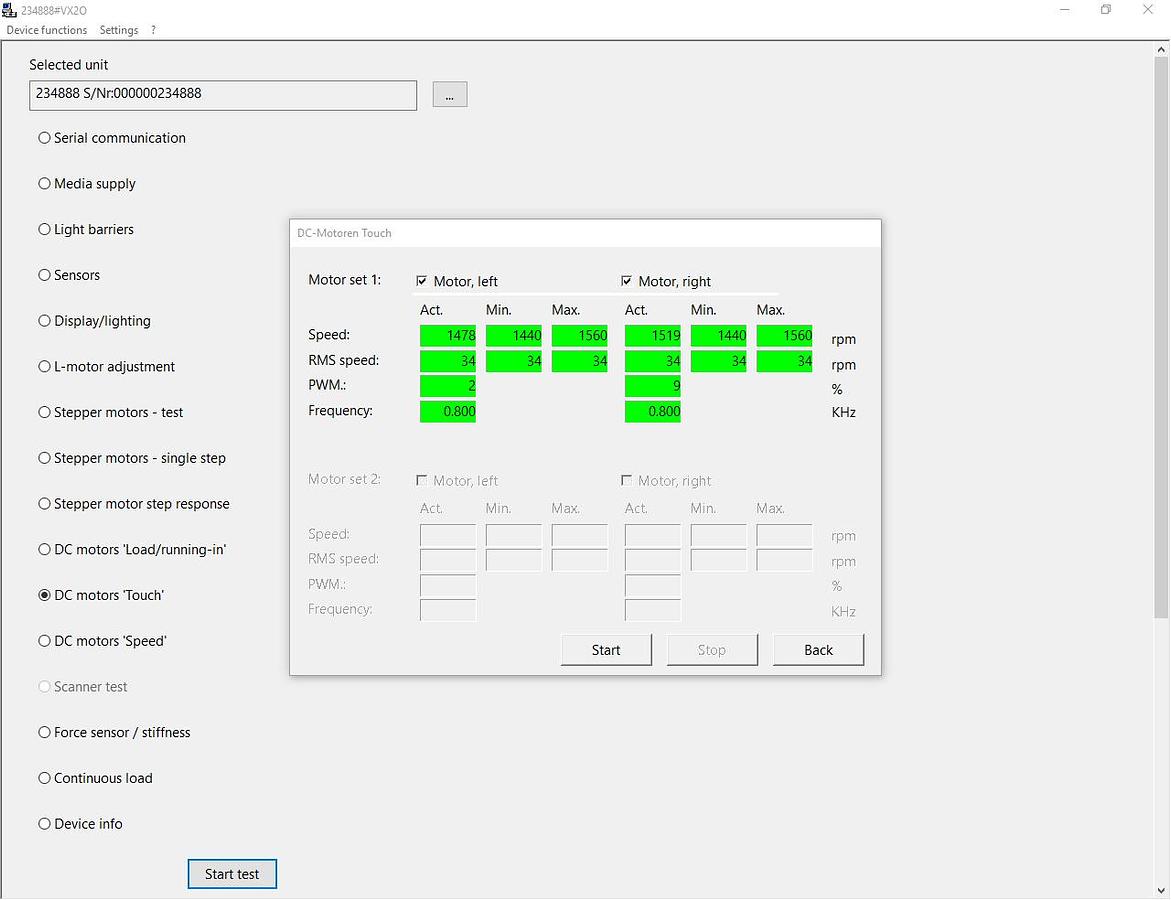Viewport: 1171px width, 900px height.
Task: Open the Device functions menu
Action: point(47,30)
